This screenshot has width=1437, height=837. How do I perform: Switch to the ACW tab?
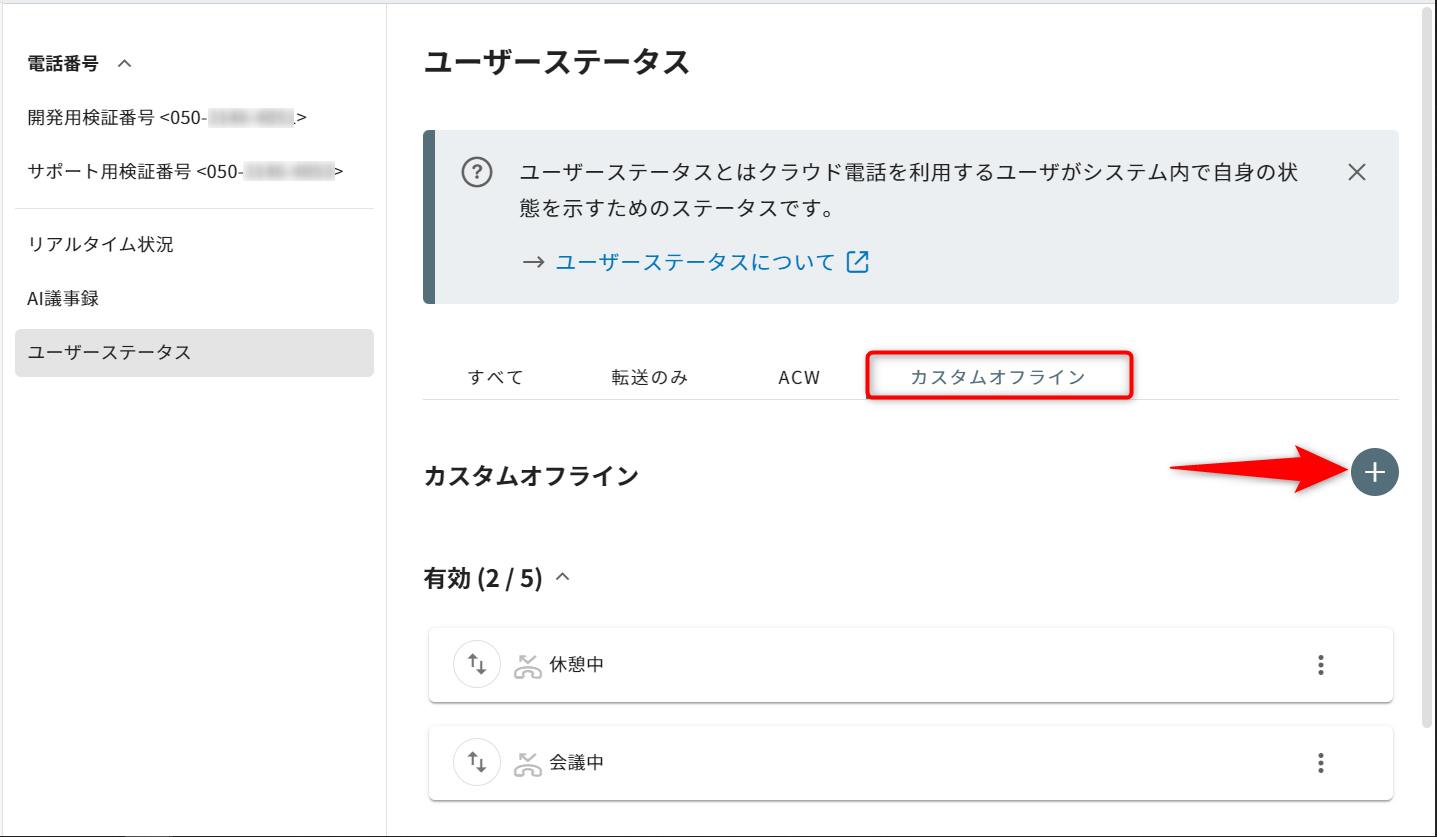(799, 377)
